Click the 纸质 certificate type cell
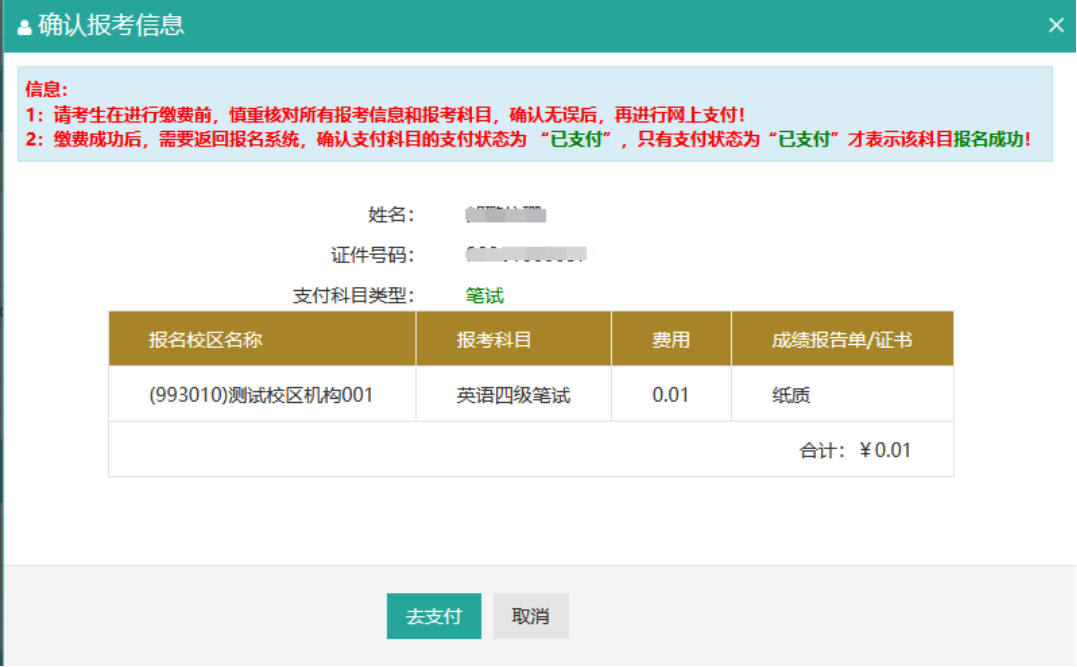Screen dimensions: 1077x667 791,395
